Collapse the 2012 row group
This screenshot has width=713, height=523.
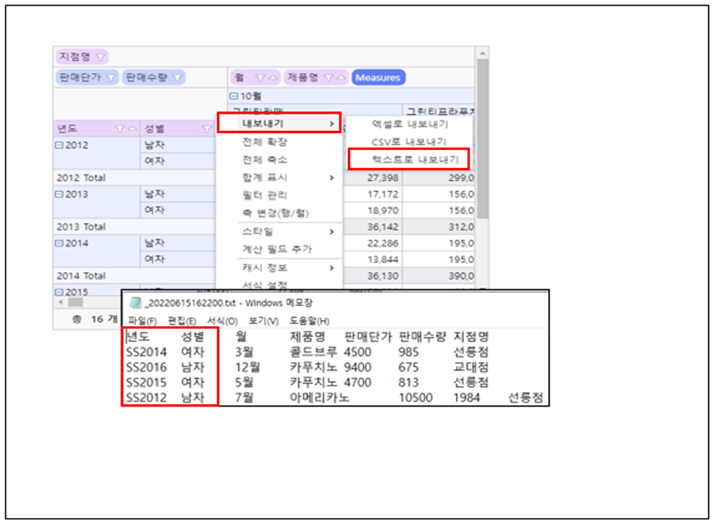59,145
